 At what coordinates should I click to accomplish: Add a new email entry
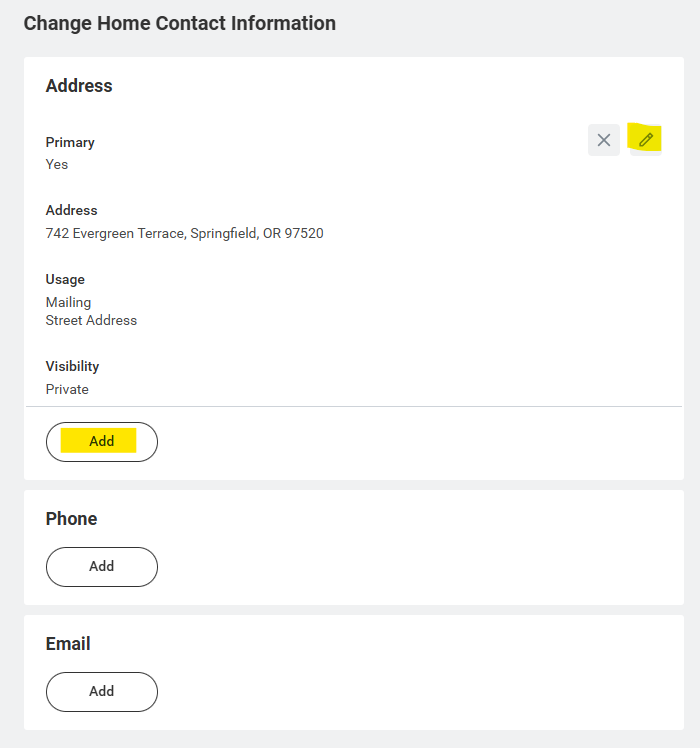[102, 691]
